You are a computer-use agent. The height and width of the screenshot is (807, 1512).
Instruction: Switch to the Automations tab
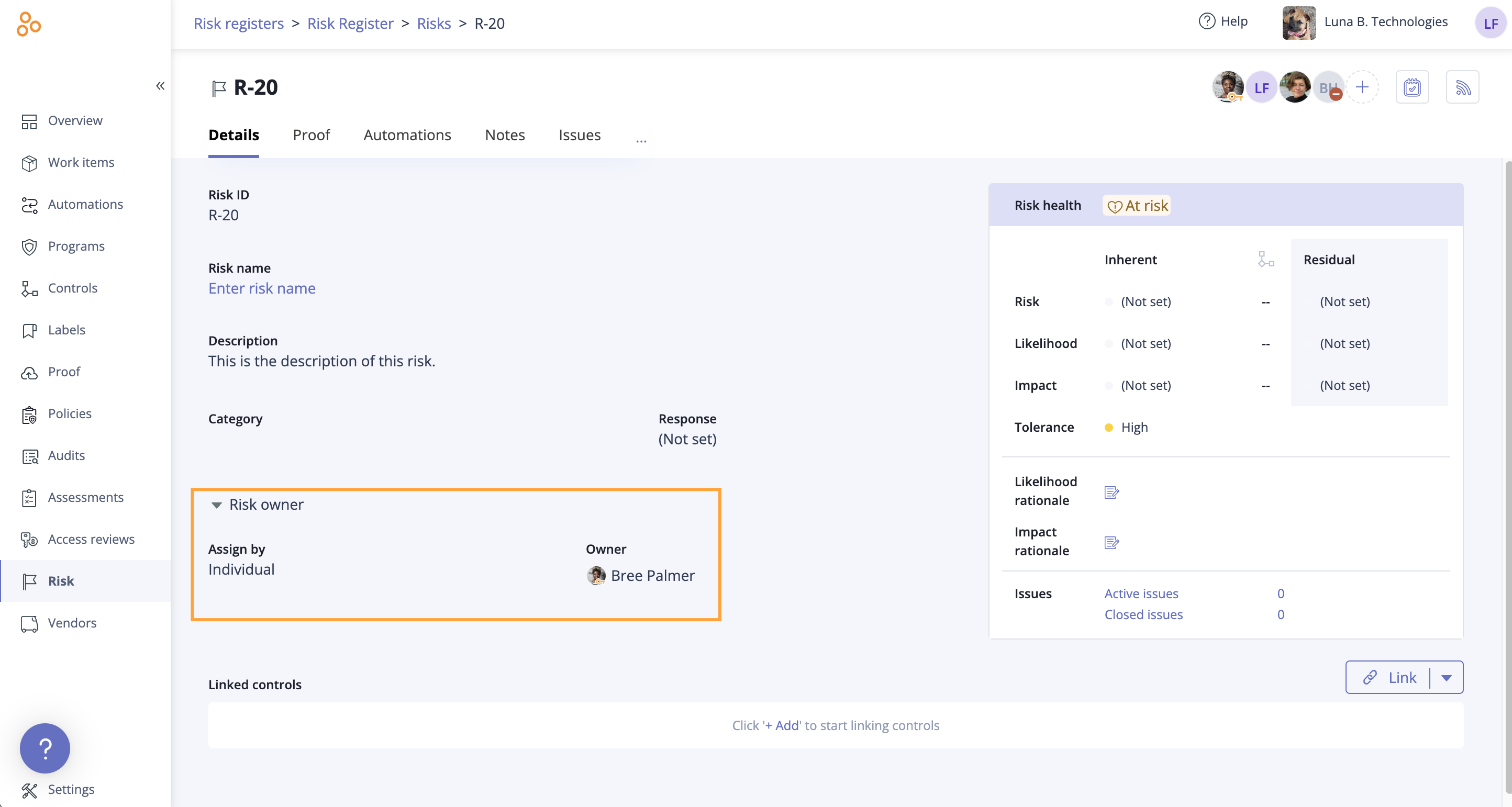[x=407, y=135]
